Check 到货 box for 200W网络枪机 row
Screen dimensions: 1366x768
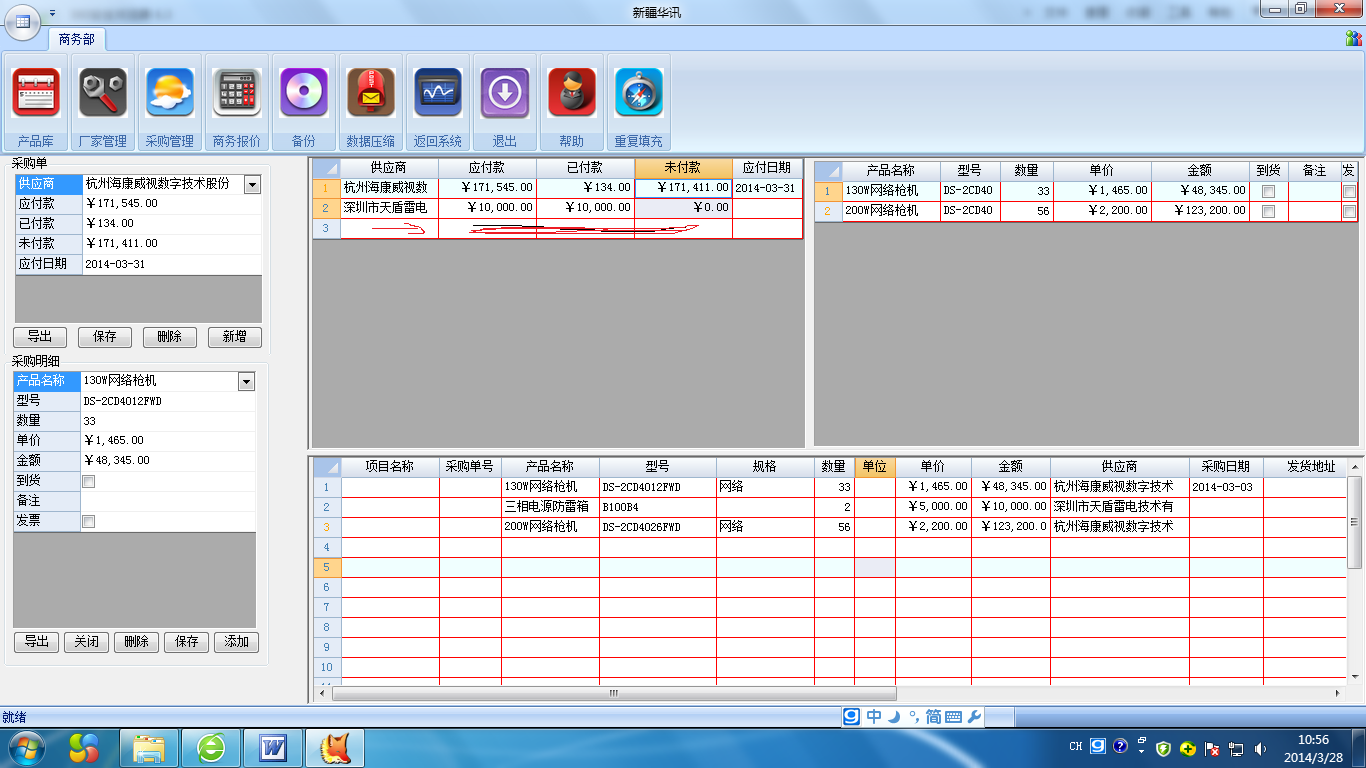point(1268,211)
